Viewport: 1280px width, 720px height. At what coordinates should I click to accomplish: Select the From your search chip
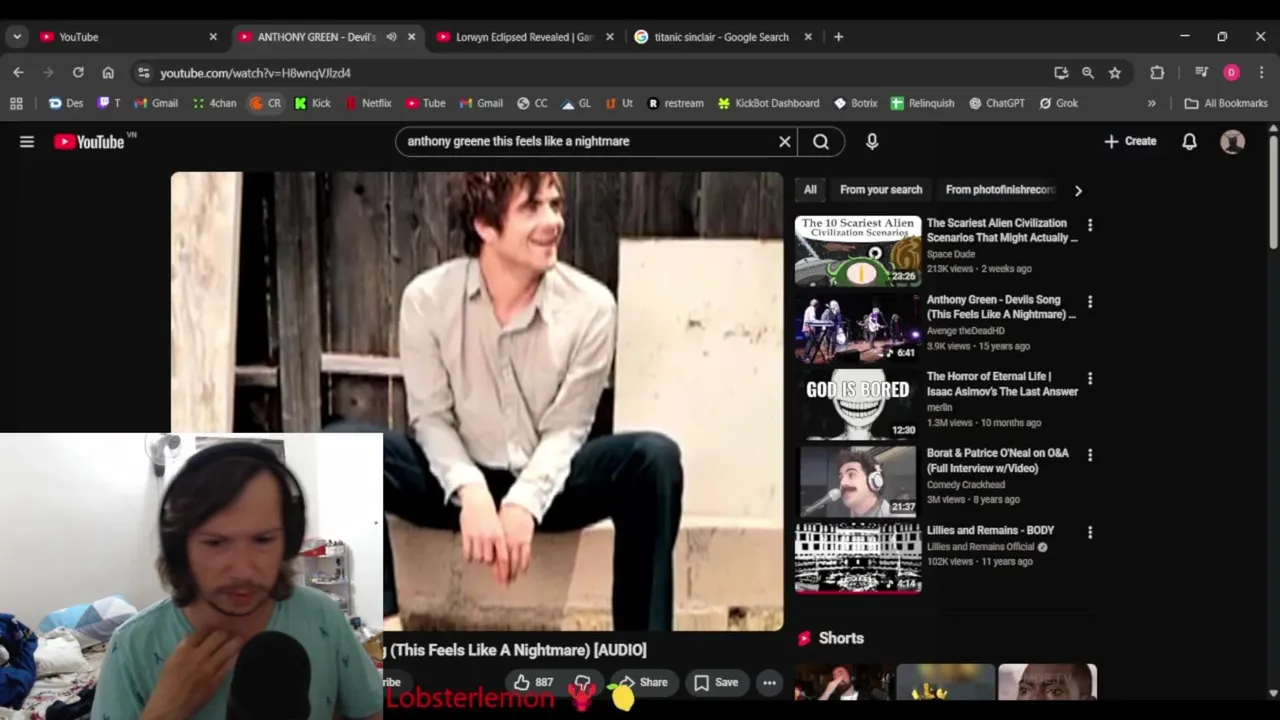(881, 190)
